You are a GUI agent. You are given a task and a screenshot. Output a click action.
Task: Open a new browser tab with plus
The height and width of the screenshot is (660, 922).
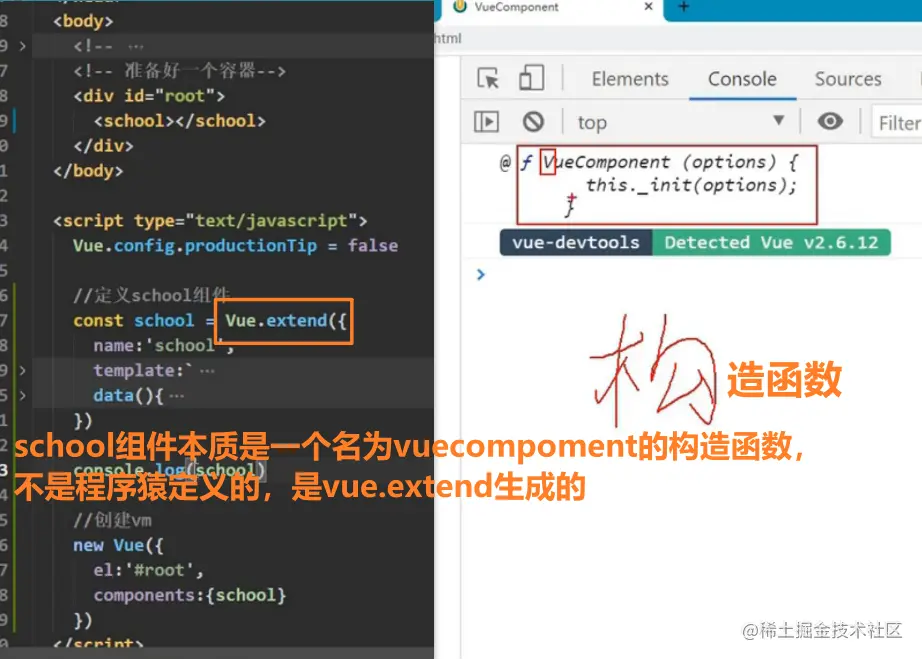(683, 6)
